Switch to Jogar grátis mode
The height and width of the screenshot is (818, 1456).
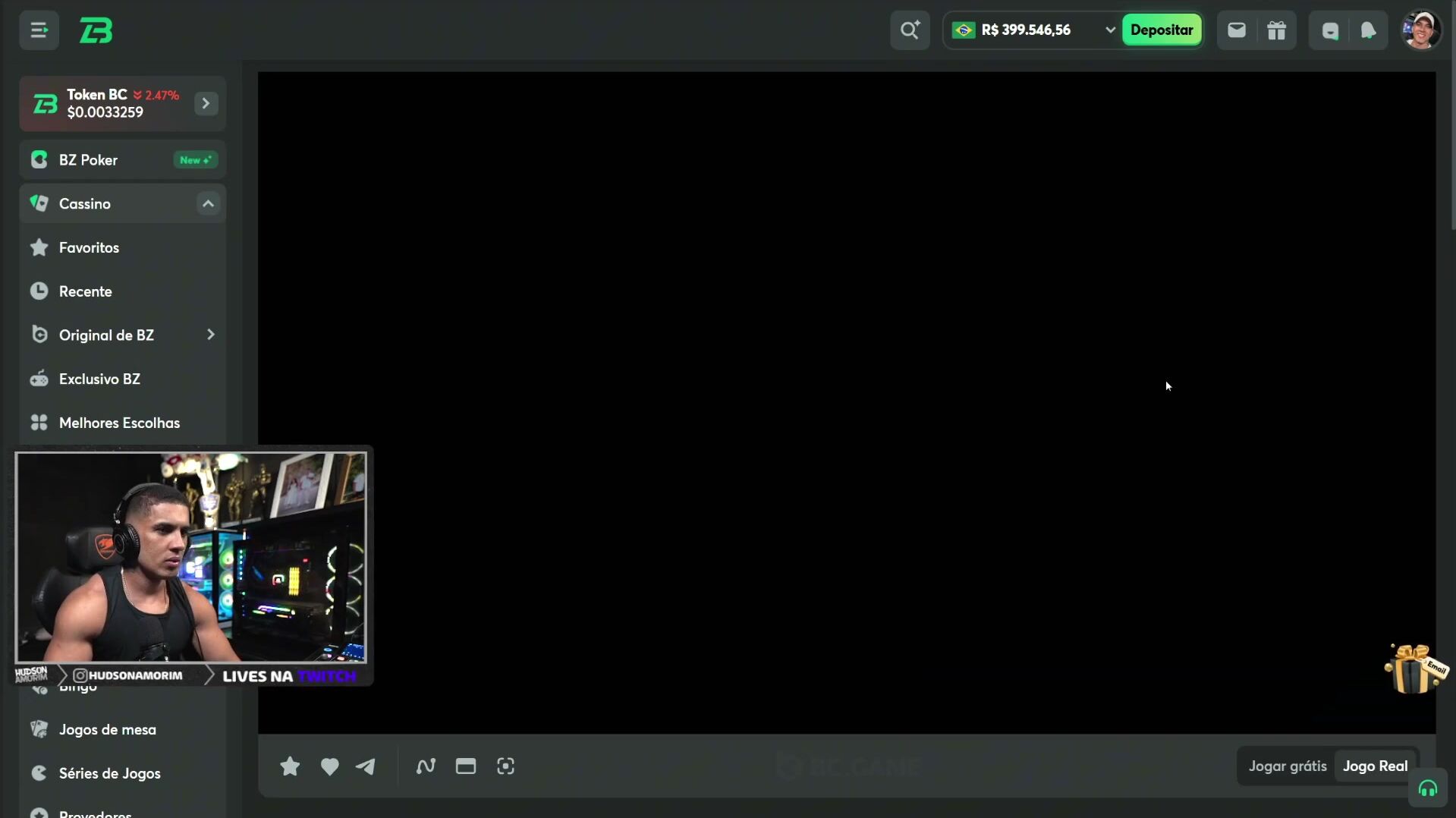click(x=1288, y=766)
